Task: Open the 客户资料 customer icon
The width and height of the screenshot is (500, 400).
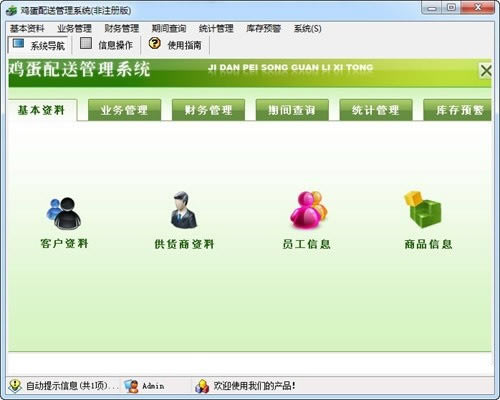Action: pos(64,213)
